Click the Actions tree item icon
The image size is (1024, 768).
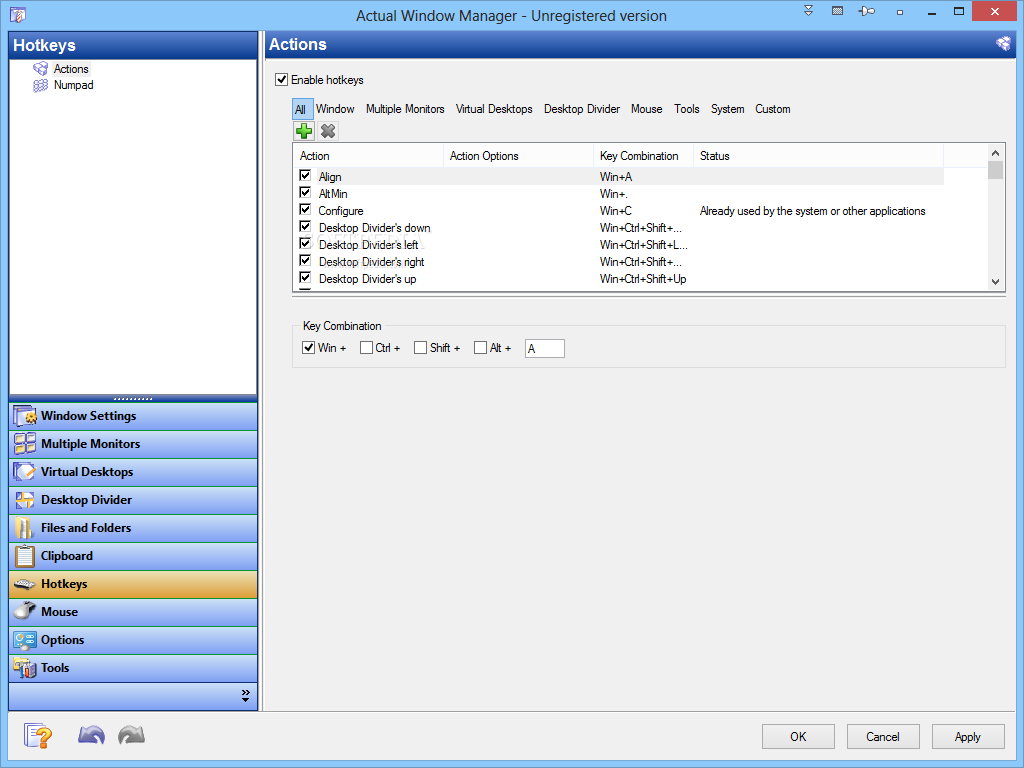tap(40, 69)
